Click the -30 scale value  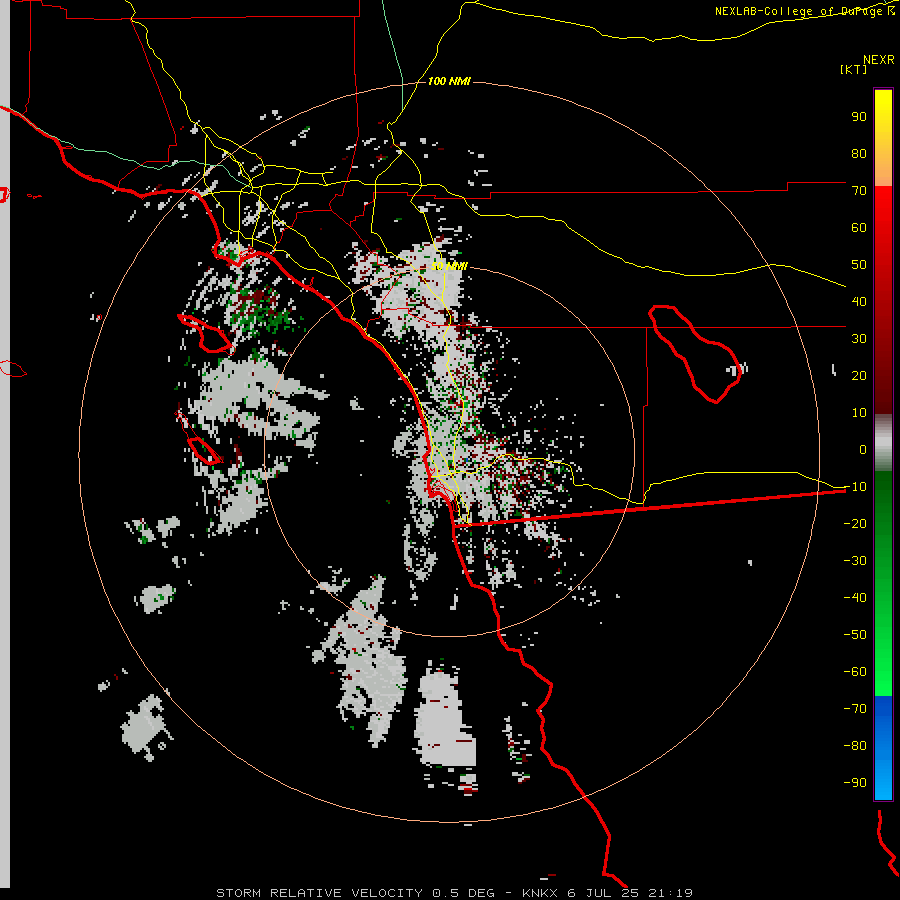(855, 561)
